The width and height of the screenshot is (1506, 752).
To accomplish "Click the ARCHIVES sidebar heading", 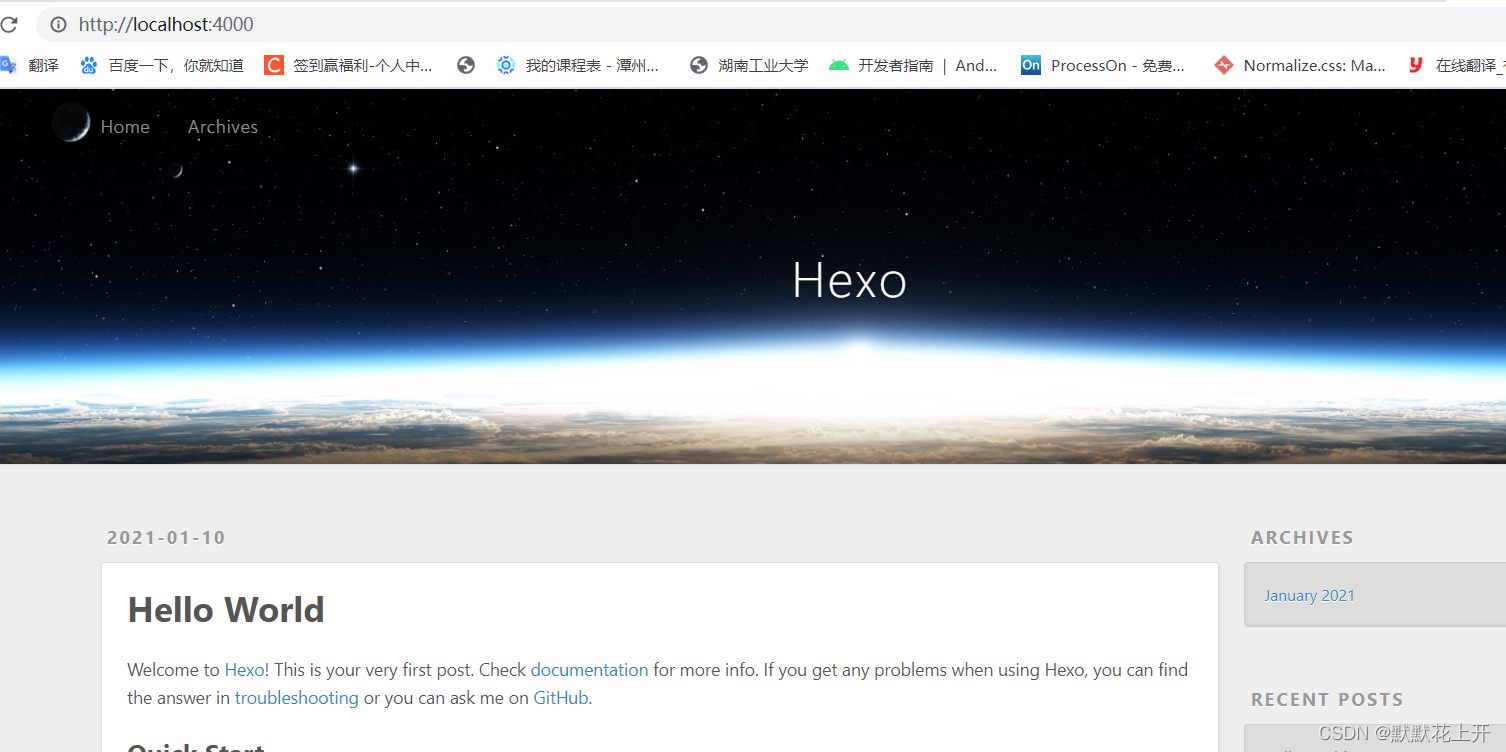I will (1302, 538).
